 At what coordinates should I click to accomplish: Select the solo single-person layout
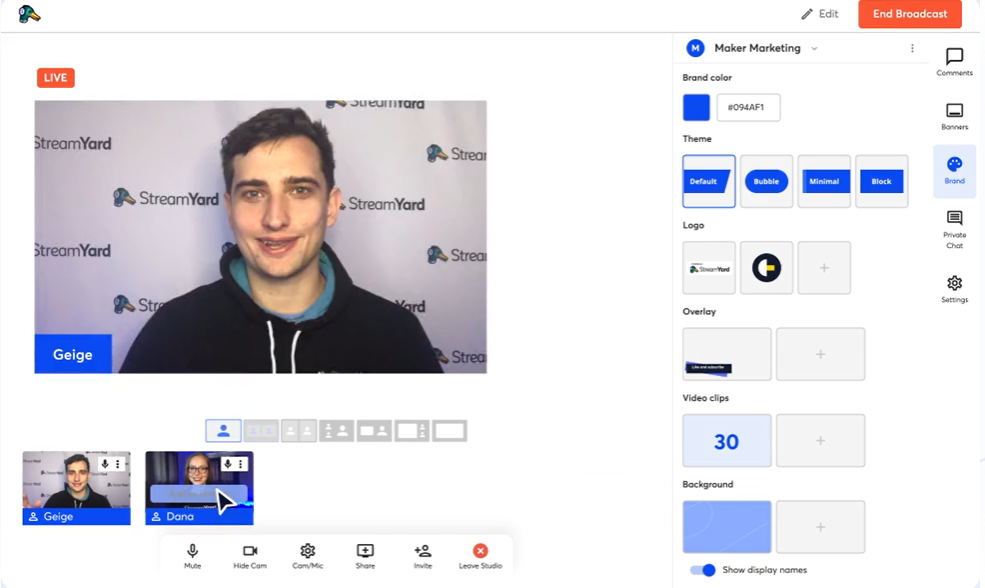coord(223,431)
